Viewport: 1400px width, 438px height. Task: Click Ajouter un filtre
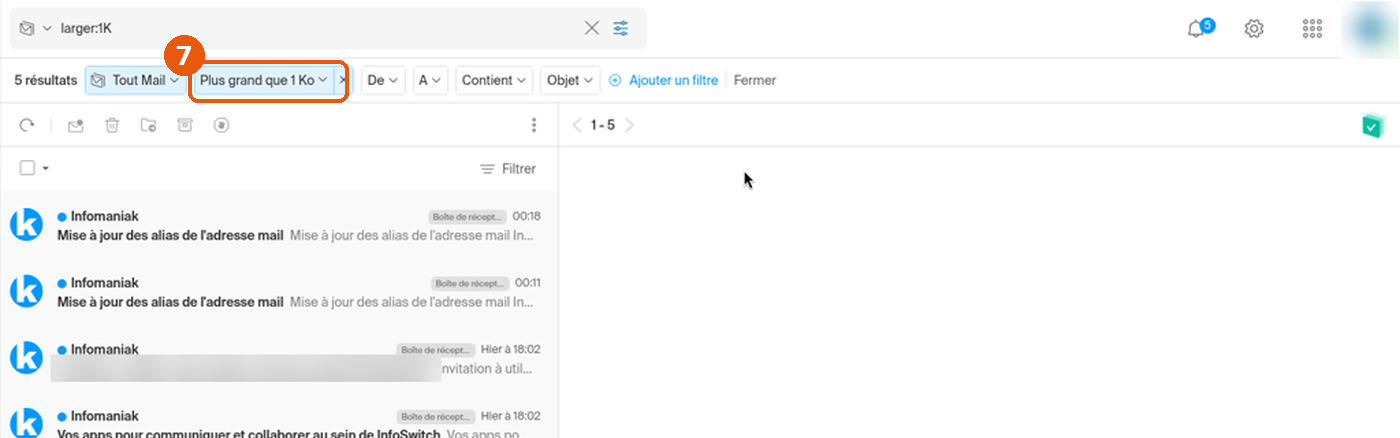pyautogui.click(x=663, y=80)
